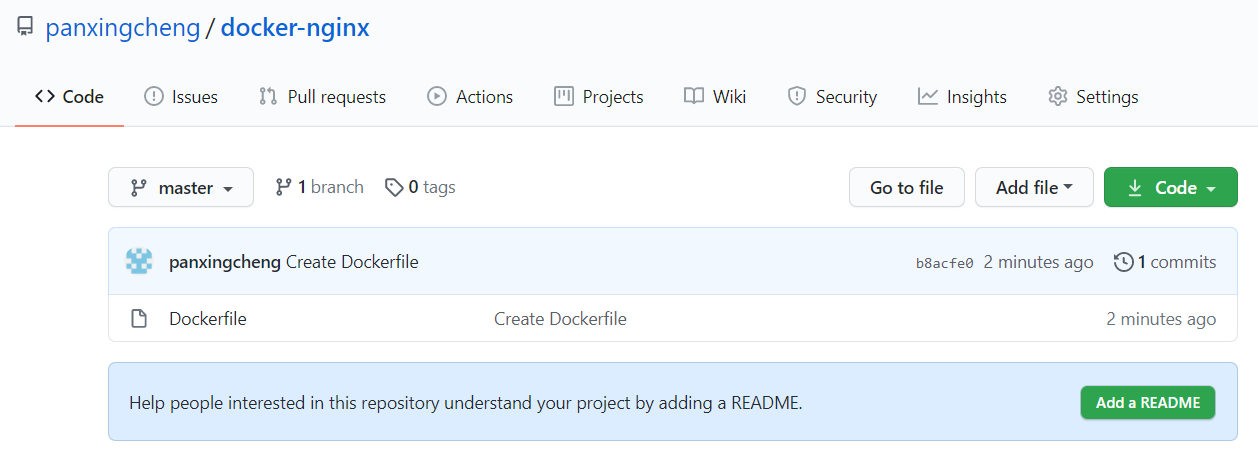The image size is (1258, 473).
Task: Open the docker-nginx repository link
Action: point(295,27)
